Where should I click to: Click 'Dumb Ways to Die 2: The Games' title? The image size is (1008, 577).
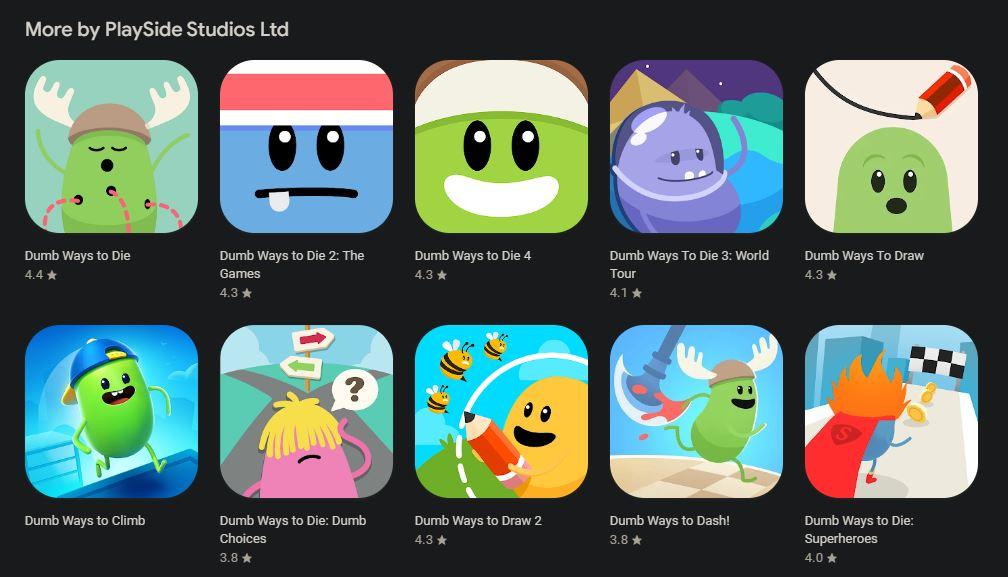tap(292, 264)
